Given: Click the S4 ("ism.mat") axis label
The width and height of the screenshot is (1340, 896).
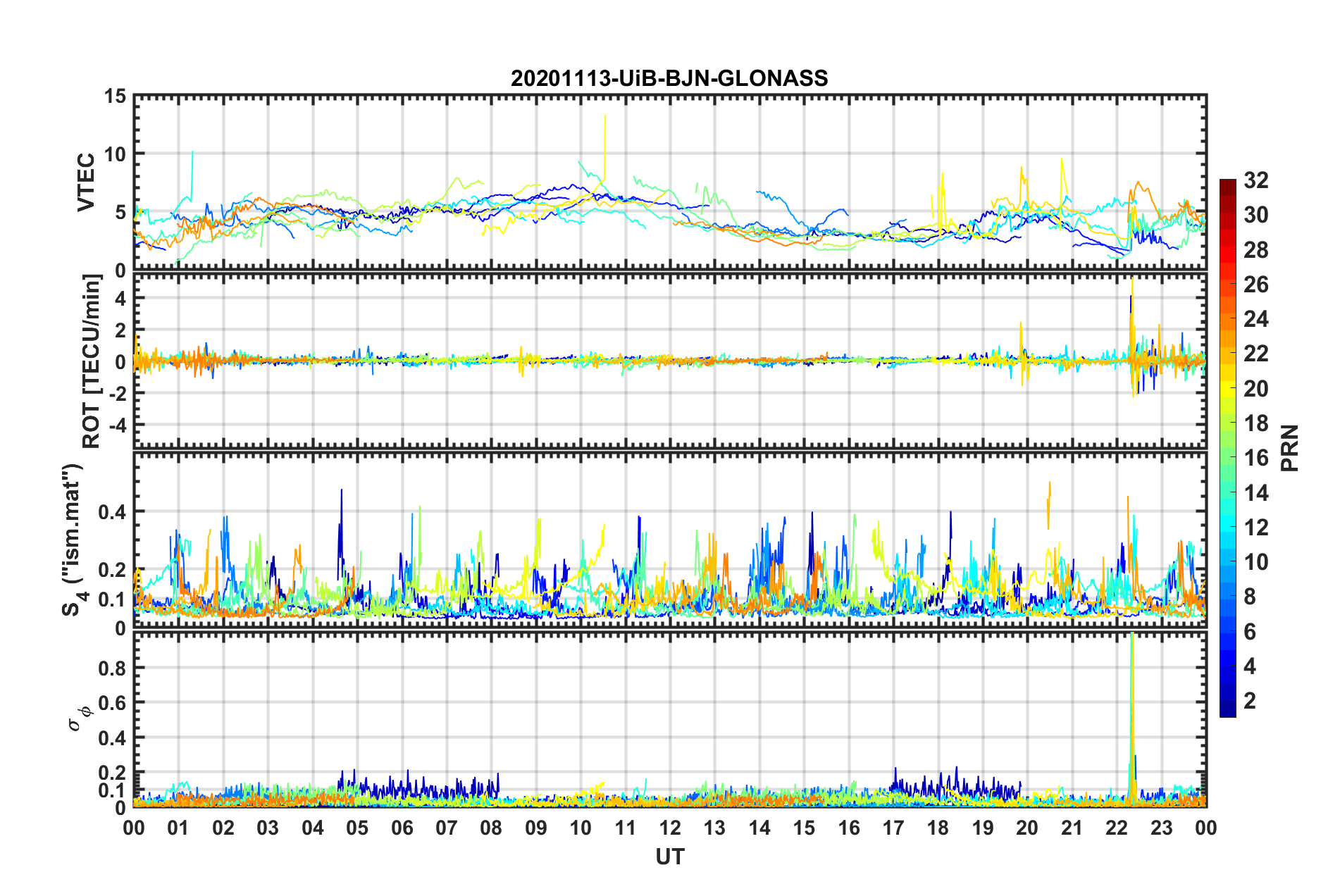Looking at the screenshot, I should (73, 540).
